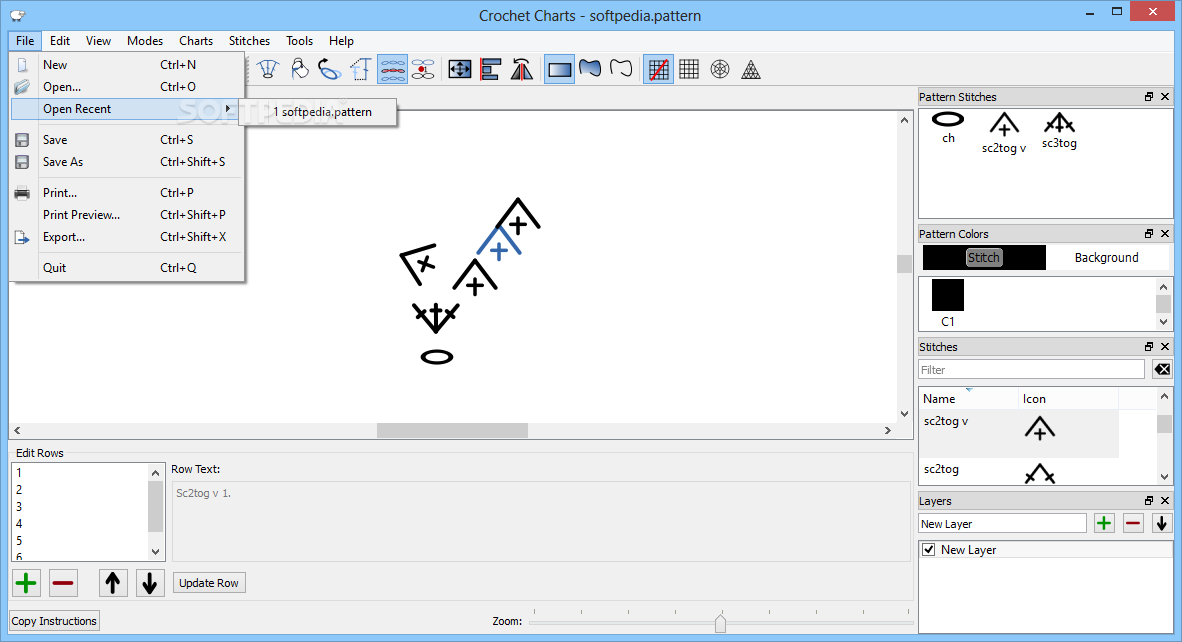Click the Update Row button
The height and width of the screenshot is (642, 1182).
(209, 582)
